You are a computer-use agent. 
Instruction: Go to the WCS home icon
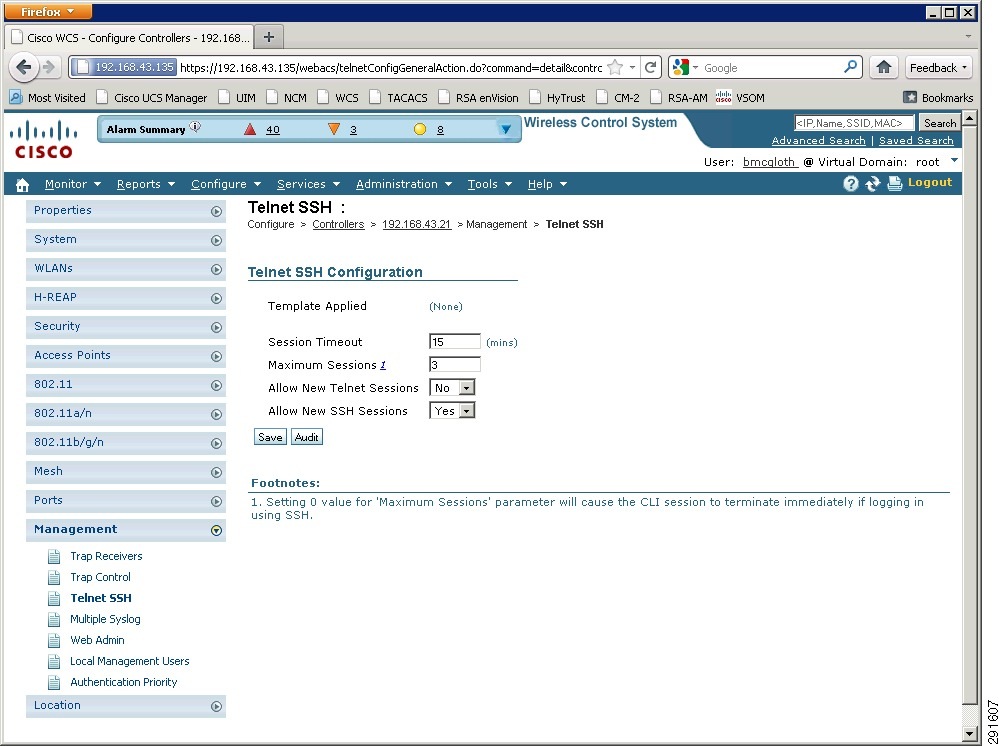[22, 185]
